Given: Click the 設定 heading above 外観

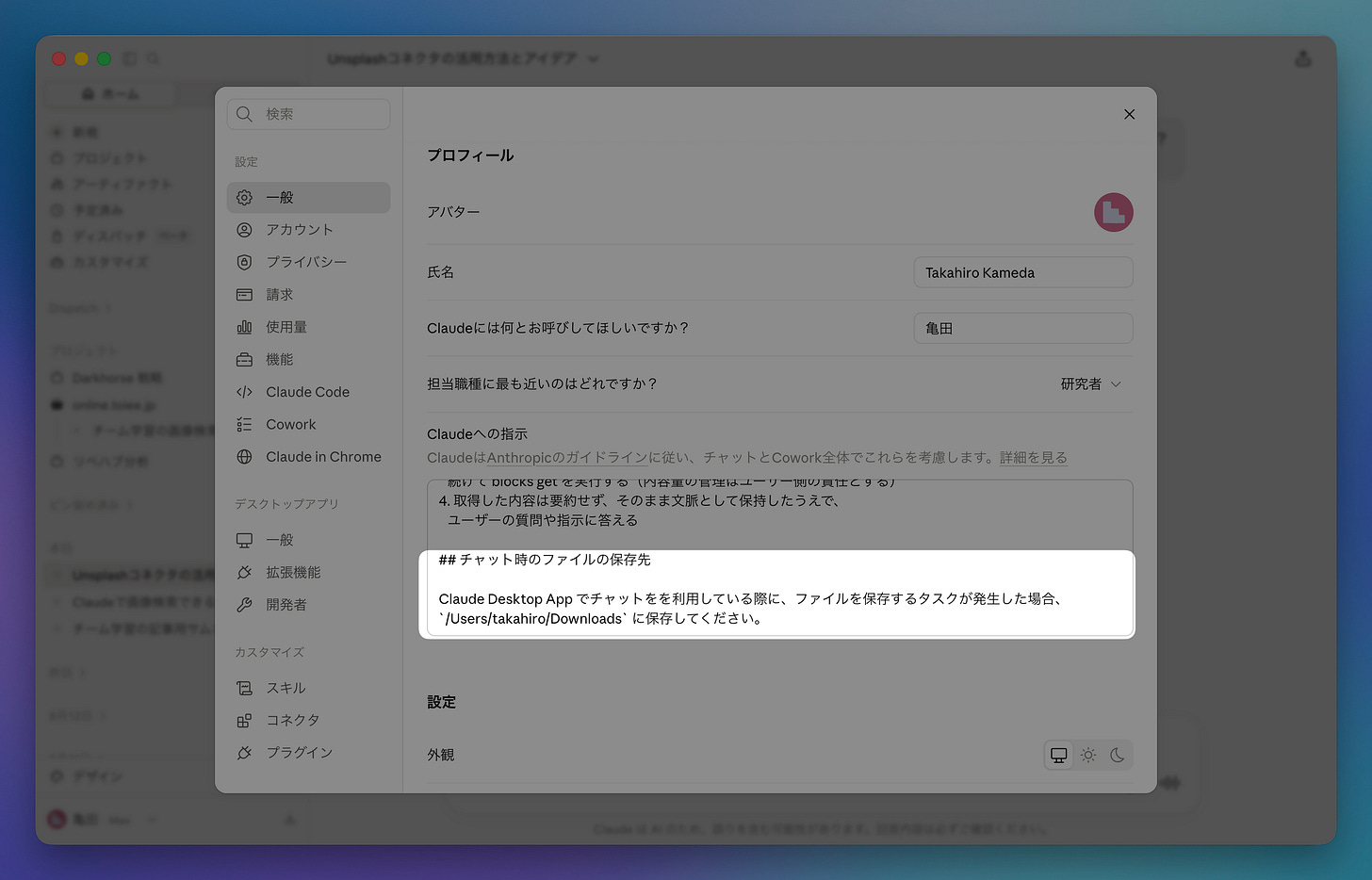Looking at the screenshot, I should coord(441,702).
